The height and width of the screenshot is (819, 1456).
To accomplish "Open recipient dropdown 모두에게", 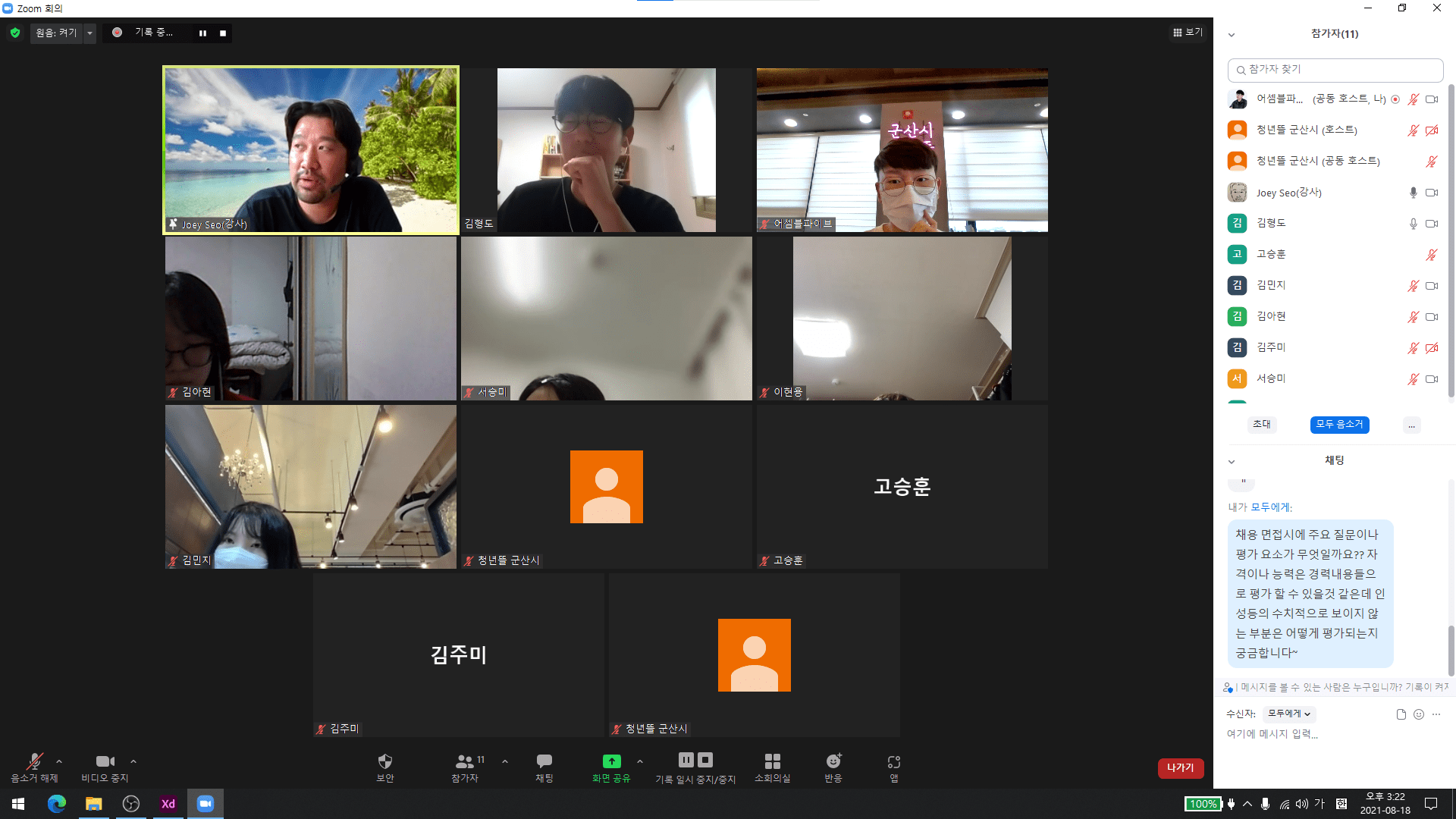I will pos(1289,714).
